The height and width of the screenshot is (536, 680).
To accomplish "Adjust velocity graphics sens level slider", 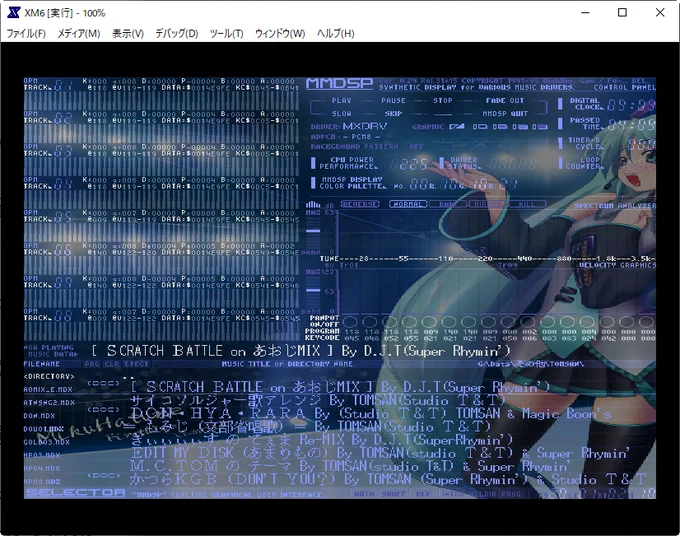I will click(313, 291).
